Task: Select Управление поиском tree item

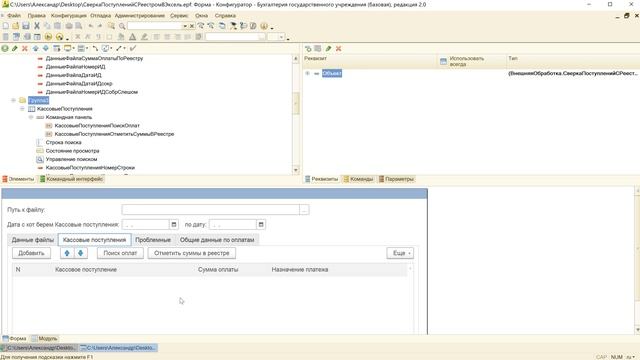Action: 71,159
